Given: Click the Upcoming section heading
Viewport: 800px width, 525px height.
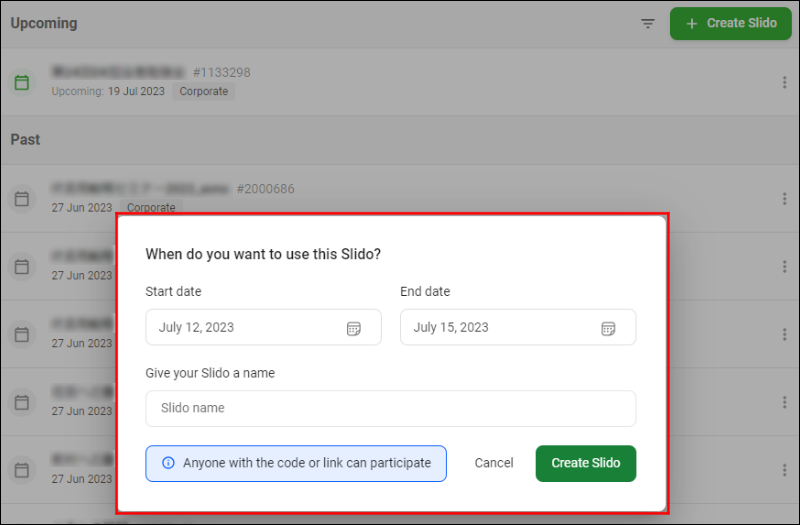Looking at the screenshot, I should click(x=44, y=23).
